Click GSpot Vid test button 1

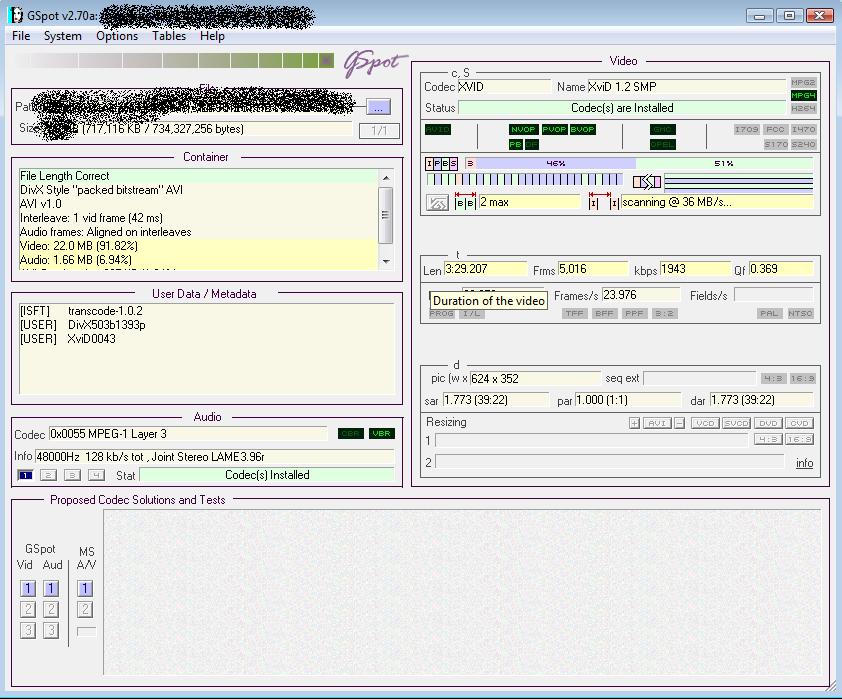point(28,589)
